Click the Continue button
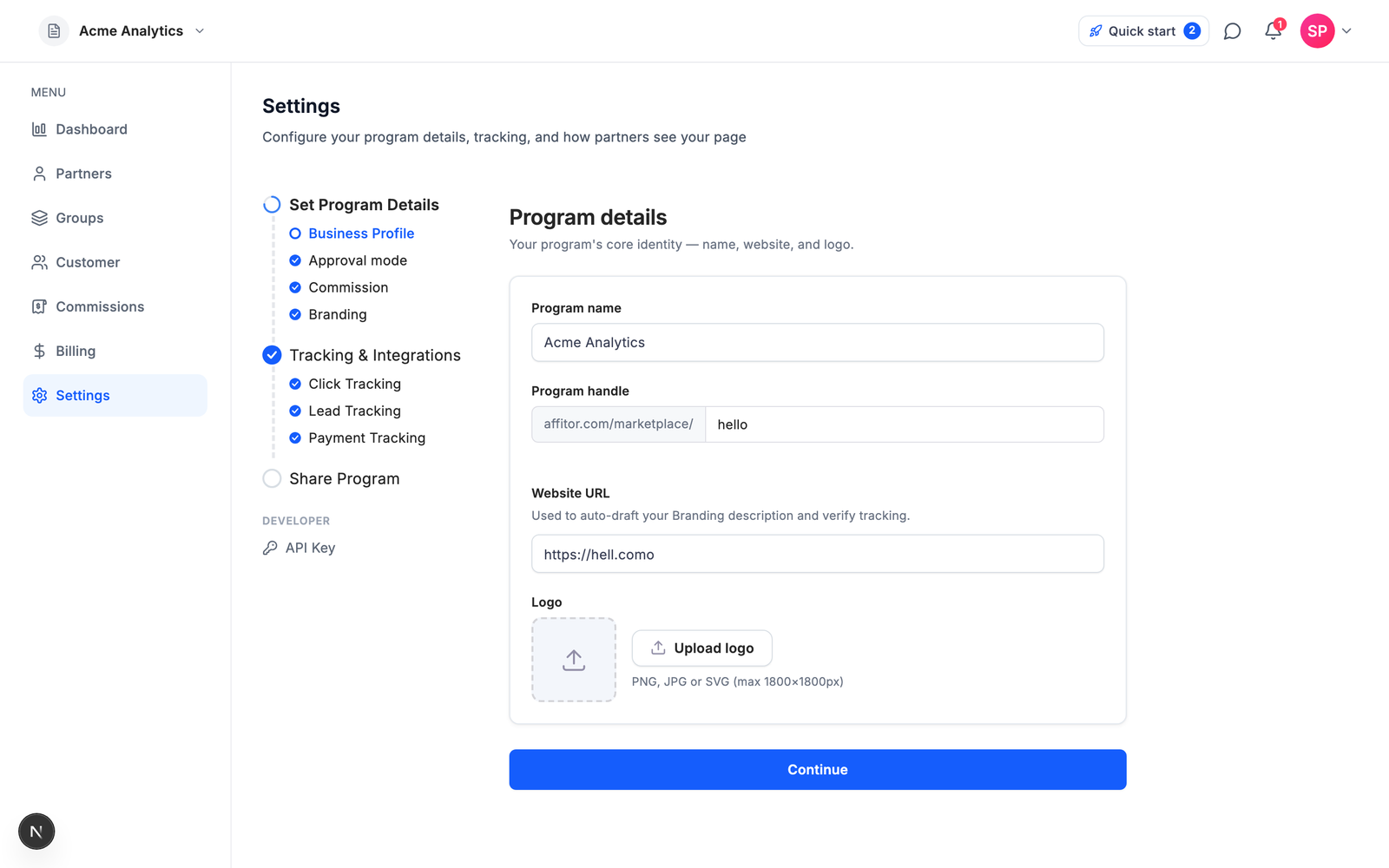 click(x=818, y=770)
